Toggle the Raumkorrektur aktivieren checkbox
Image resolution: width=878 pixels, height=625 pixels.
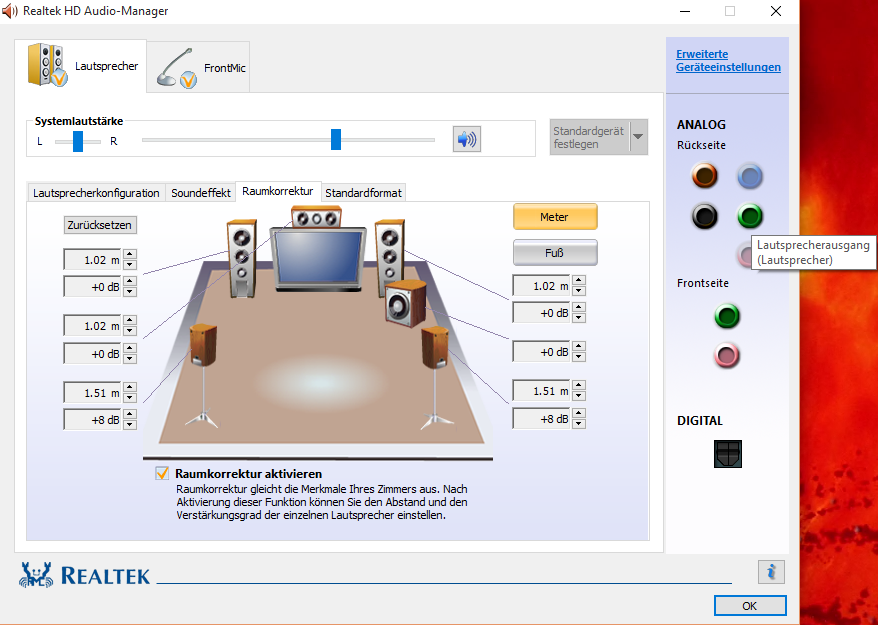point(162,473)
